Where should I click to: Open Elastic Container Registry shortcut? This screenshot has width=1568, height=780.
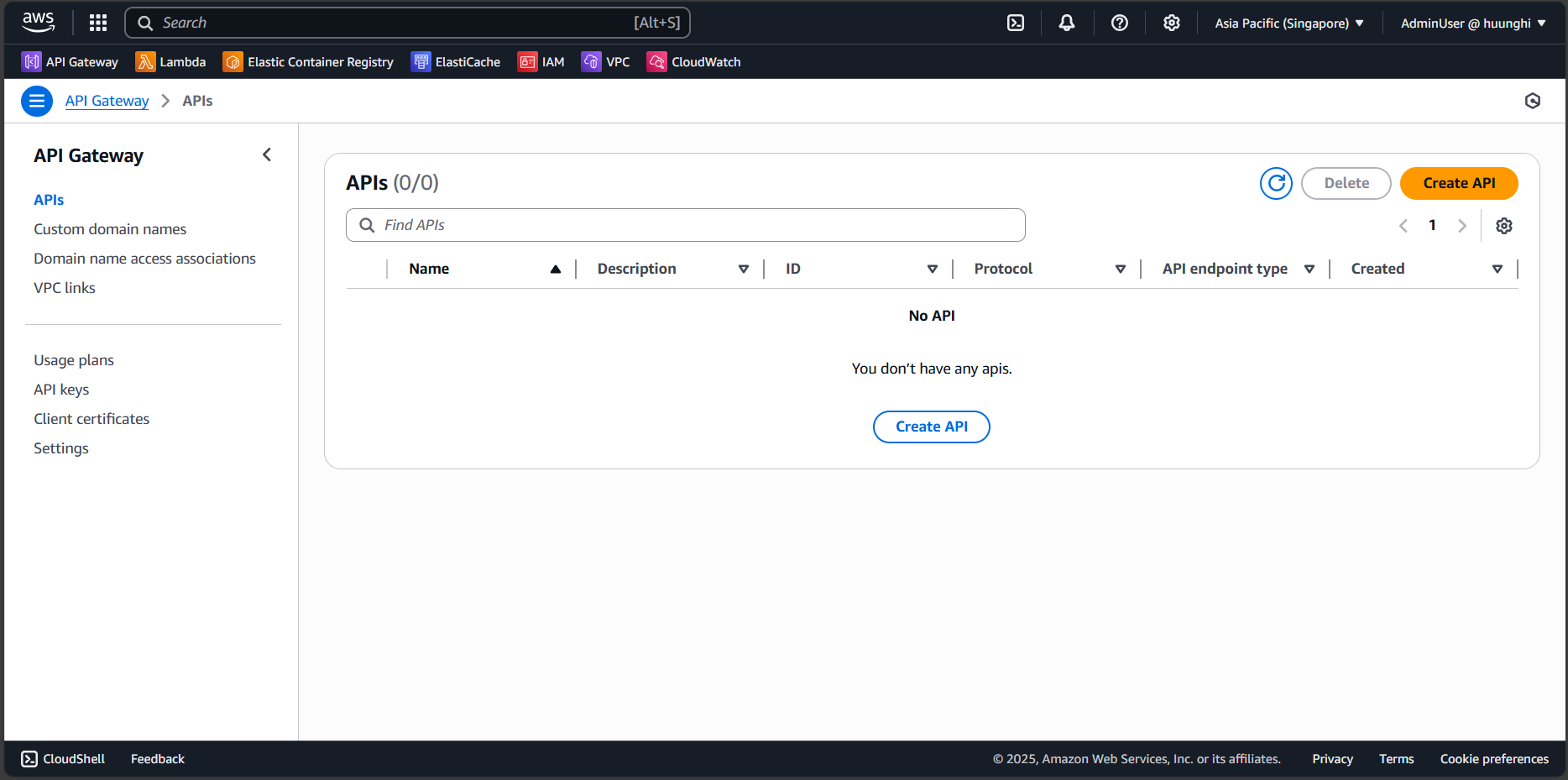coord(308,62)
